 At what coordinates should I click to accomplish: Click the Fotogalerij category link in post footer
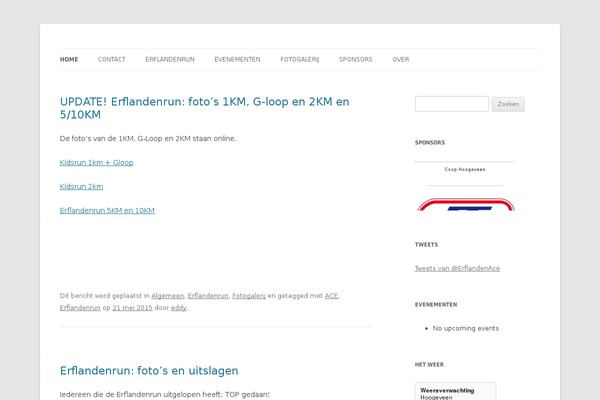pyautogui.click(x=249, y=296)
